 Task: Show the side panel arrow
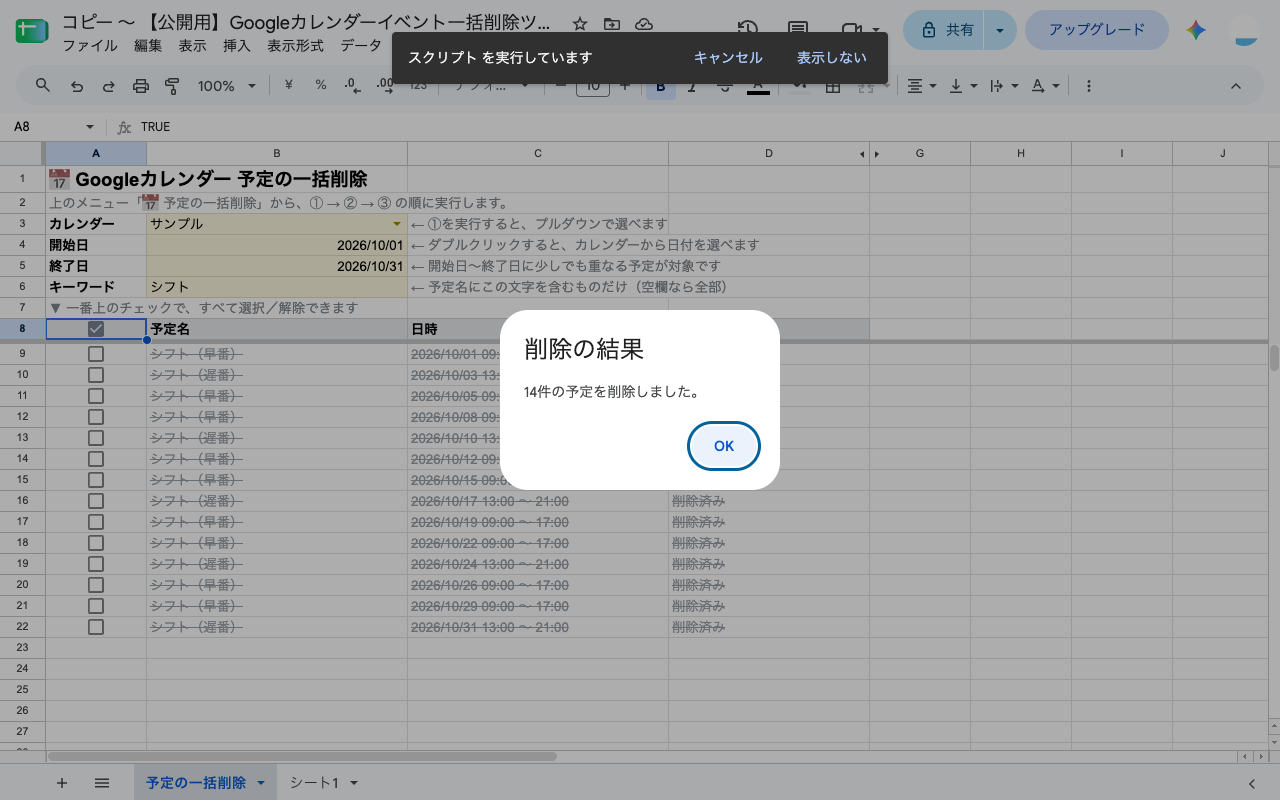(1252, 783)
